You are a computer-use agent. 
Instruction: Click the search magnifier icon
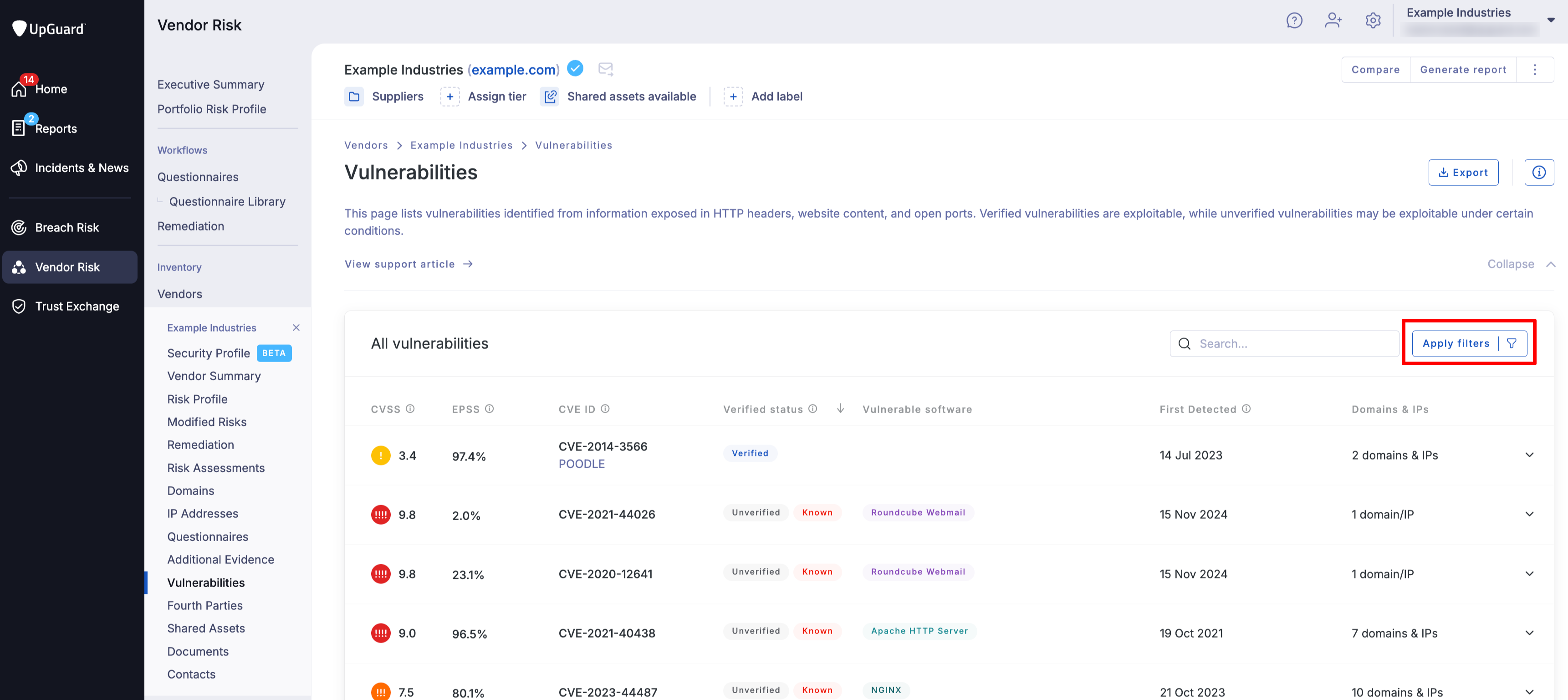tap(1185, 343)
